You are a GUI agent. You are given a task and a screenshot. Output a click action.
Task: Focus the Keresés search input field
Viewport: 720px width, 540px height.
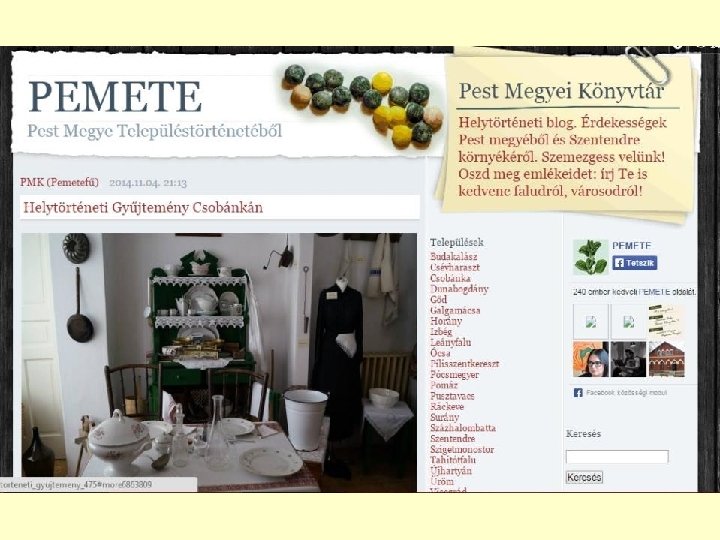pos(617,456)
